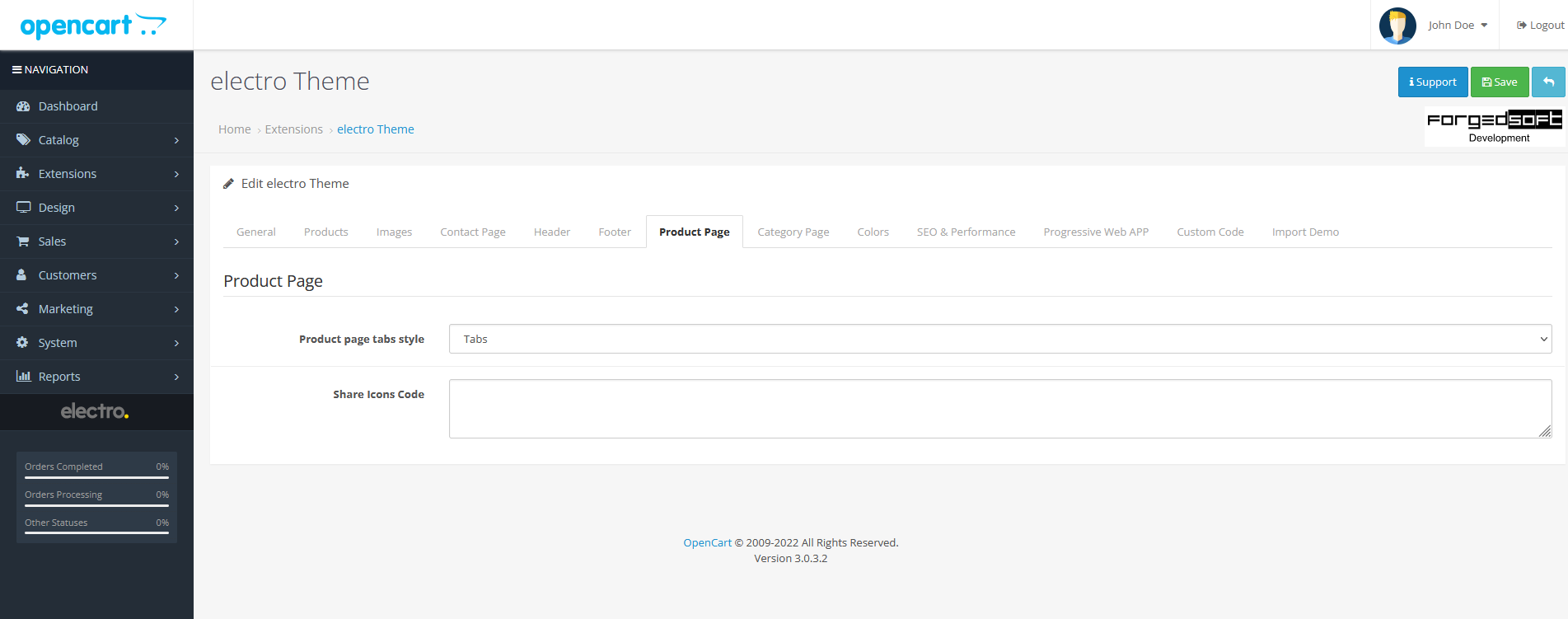Click the Extensions puzzle icon
Screen dimensions: 1568x619
23,174
